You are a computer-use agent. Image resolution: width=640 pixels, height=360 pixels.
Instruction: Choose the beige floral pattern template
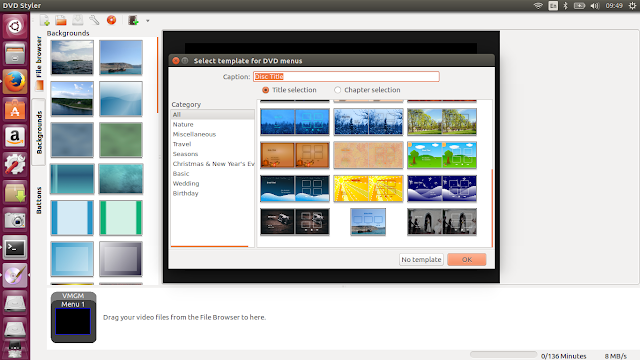click(x=368, y=155)
